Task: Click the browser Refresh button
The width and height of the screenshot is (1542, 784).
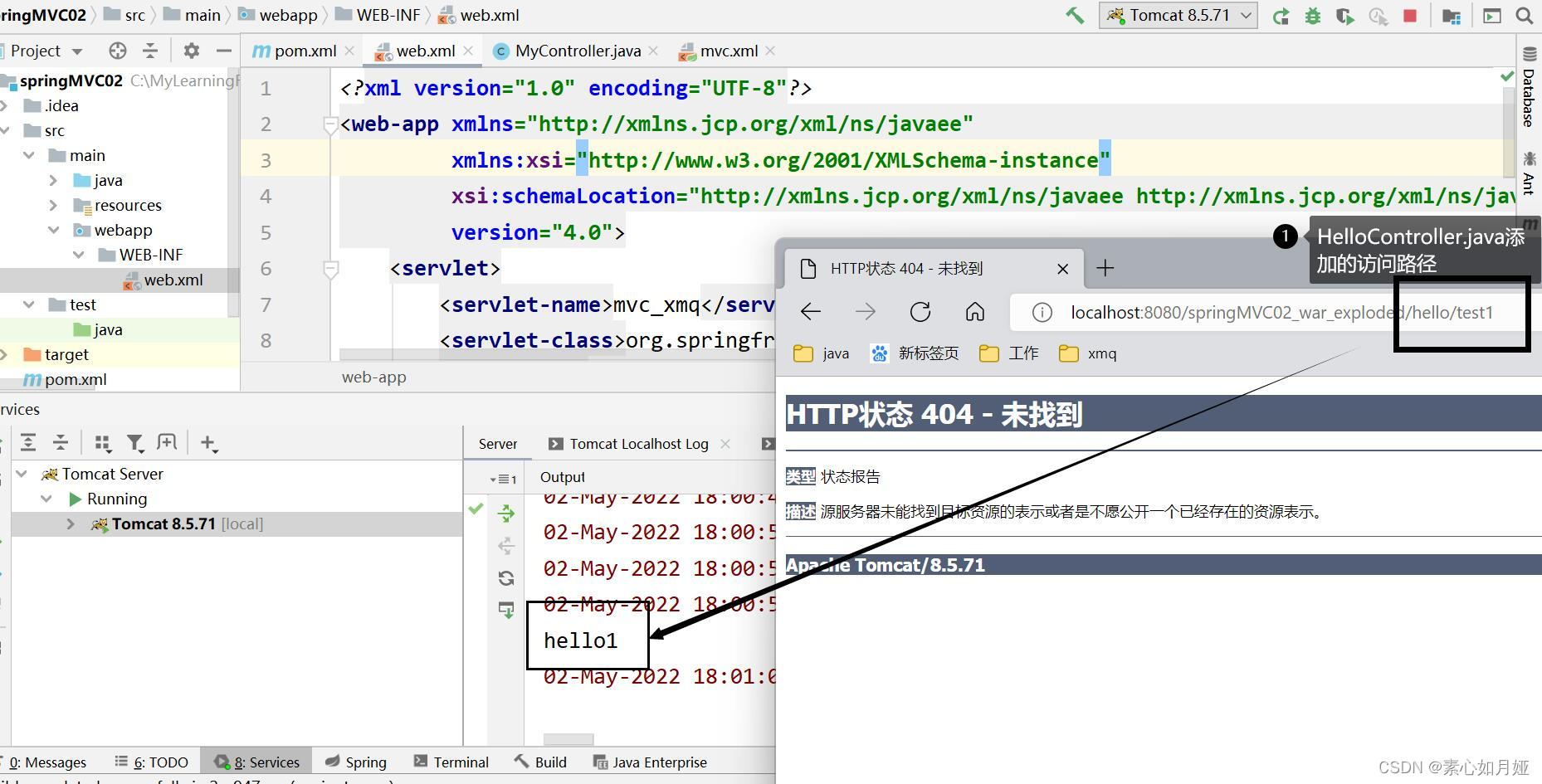Action: [920, 312]
